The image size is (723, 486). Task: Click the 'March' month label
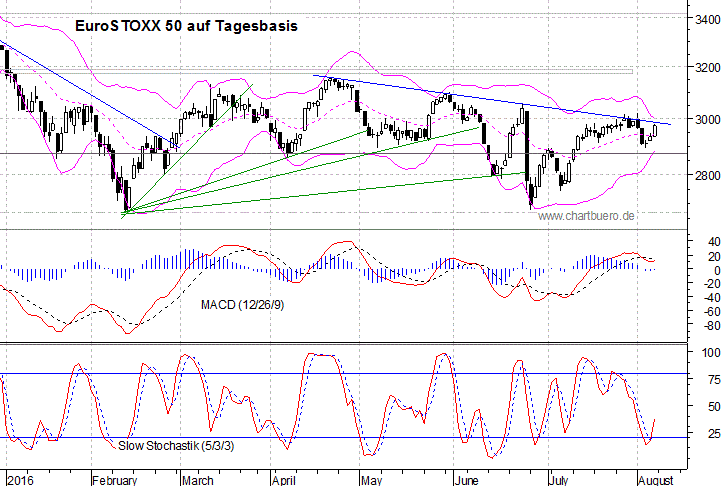coord(197,480)
